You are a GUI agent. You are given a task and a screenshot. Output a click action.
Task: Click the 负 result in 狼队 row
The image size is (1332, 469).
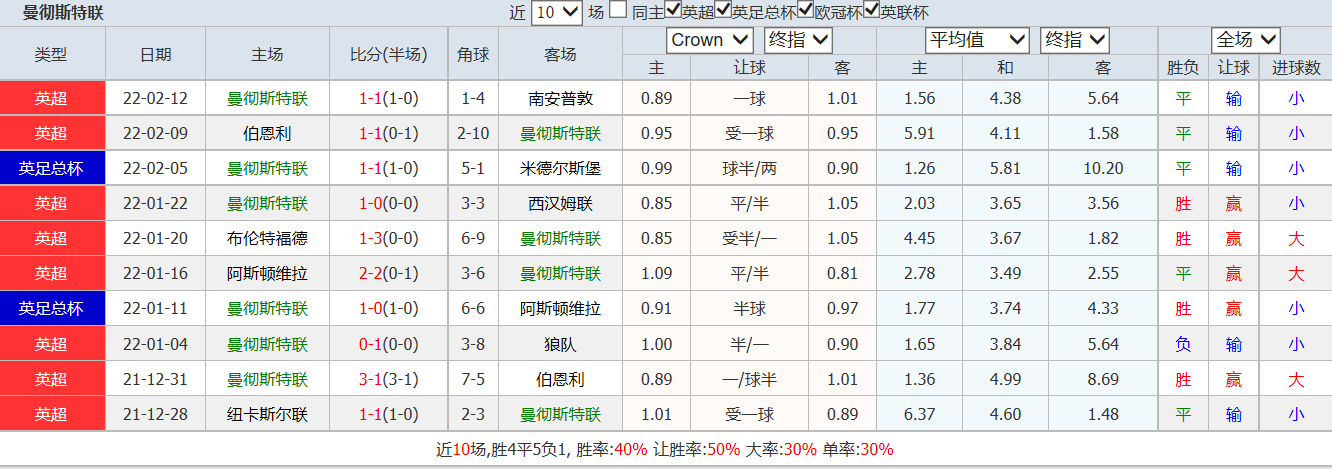point(1183,344)
